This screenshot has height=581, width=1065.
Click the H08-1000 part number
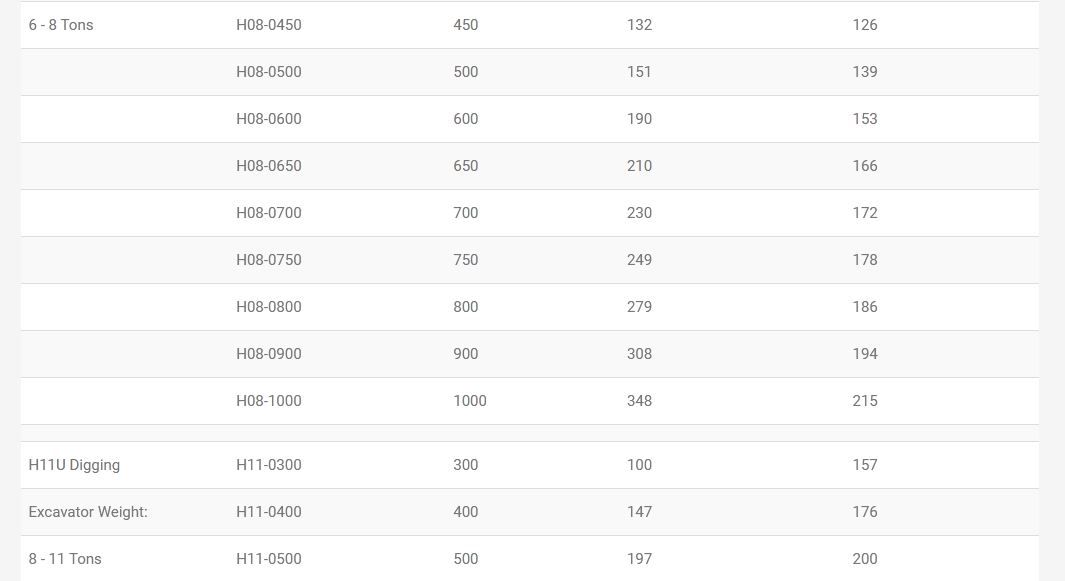268,401
